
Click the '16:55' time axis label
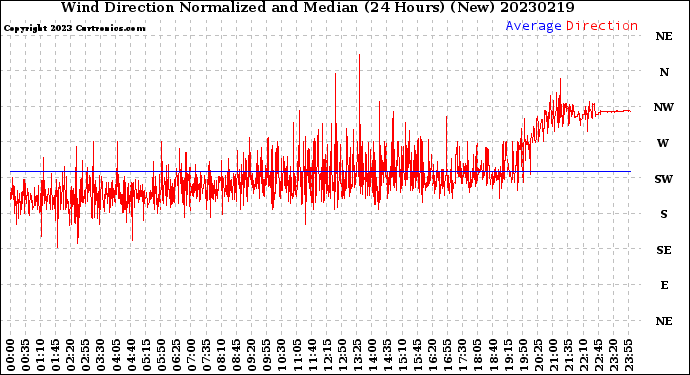(448, 355)
